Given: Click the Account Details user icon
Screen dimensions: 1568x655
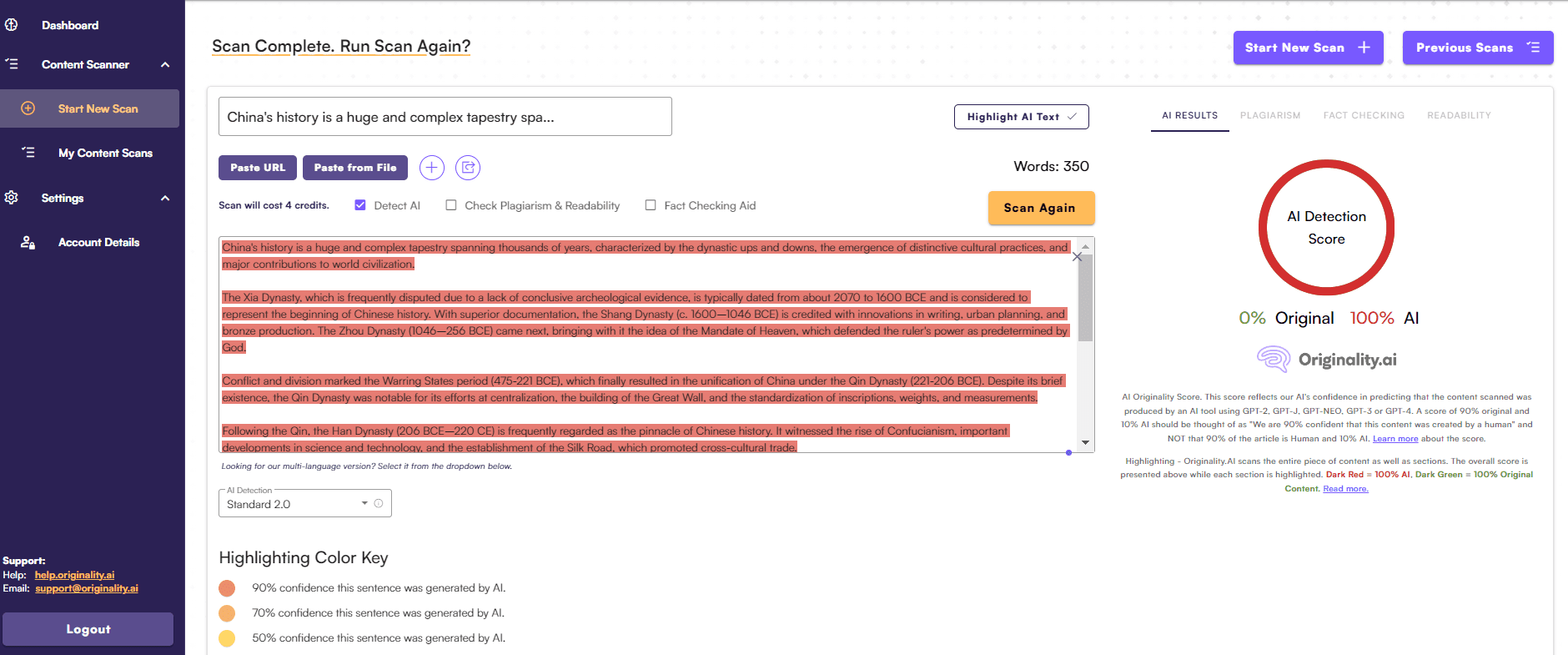Looking at the screenshot, I should (x=28, y=243).
